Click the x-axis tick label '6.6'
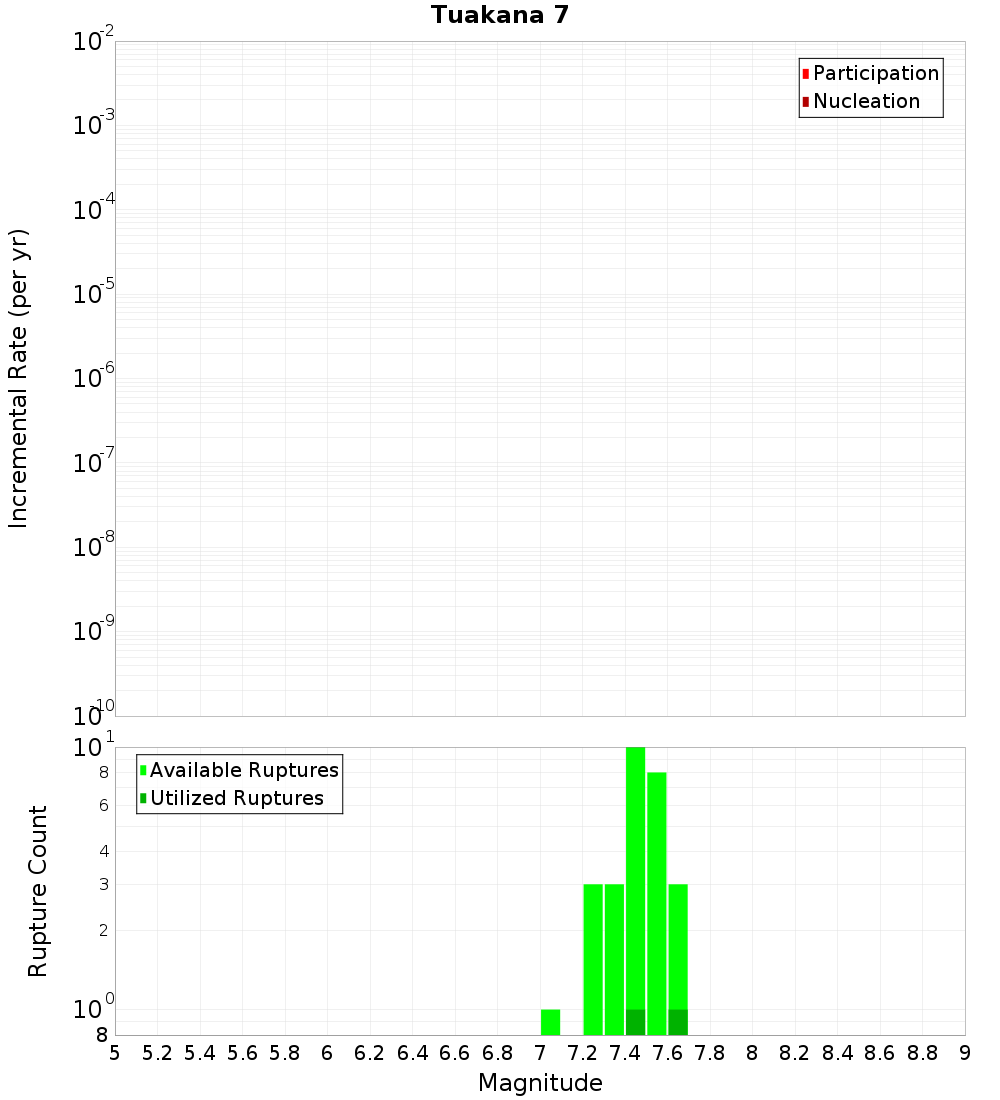Screen dimensions: 1000x1100 pos(455,1054)
